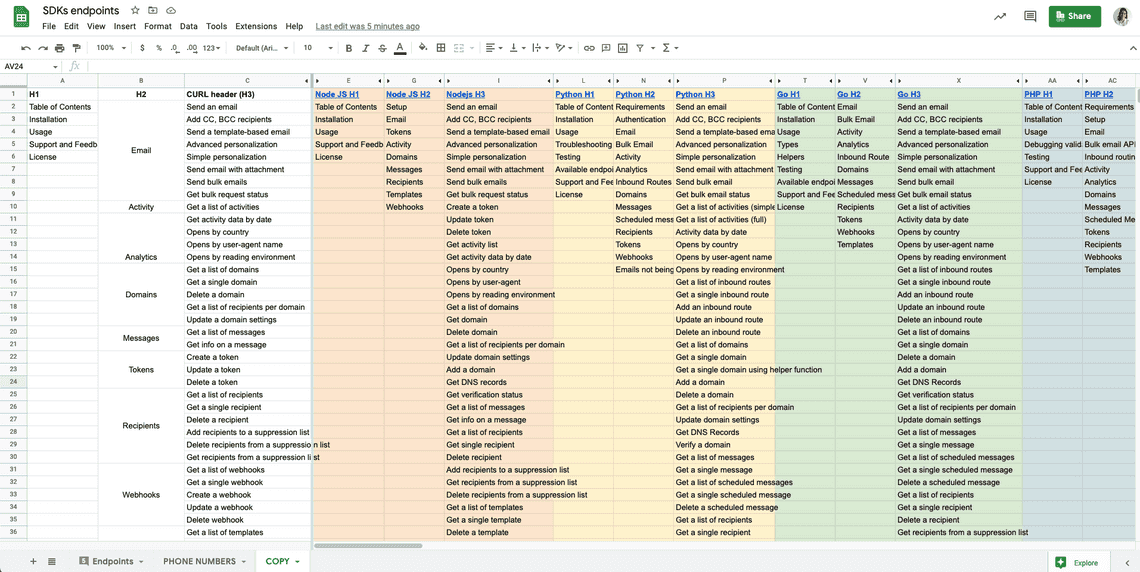Screen dimensions: 1140x572
Task: Toggle bold formatting
Action: [348, 48]
